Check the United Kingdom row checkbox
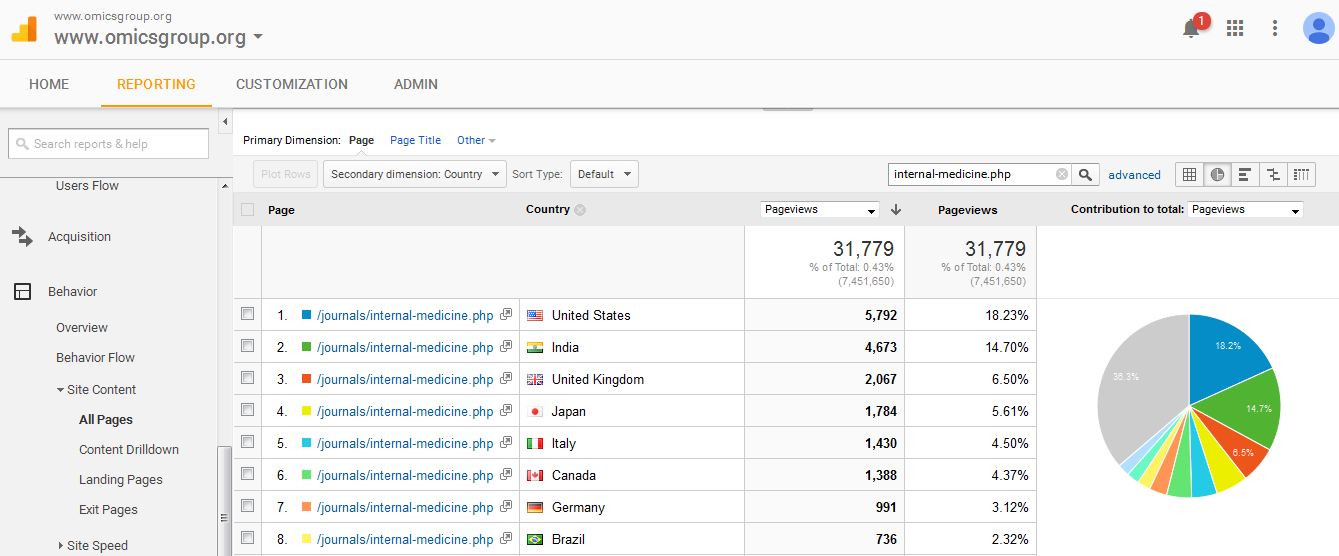 pos(247,378)
